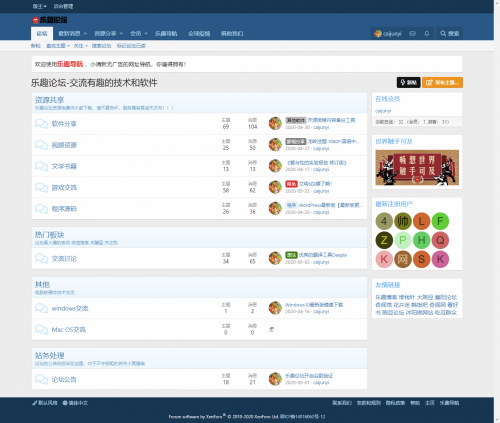Open the 帅 user avatar
500x423 pixels.
pos(403,221)
